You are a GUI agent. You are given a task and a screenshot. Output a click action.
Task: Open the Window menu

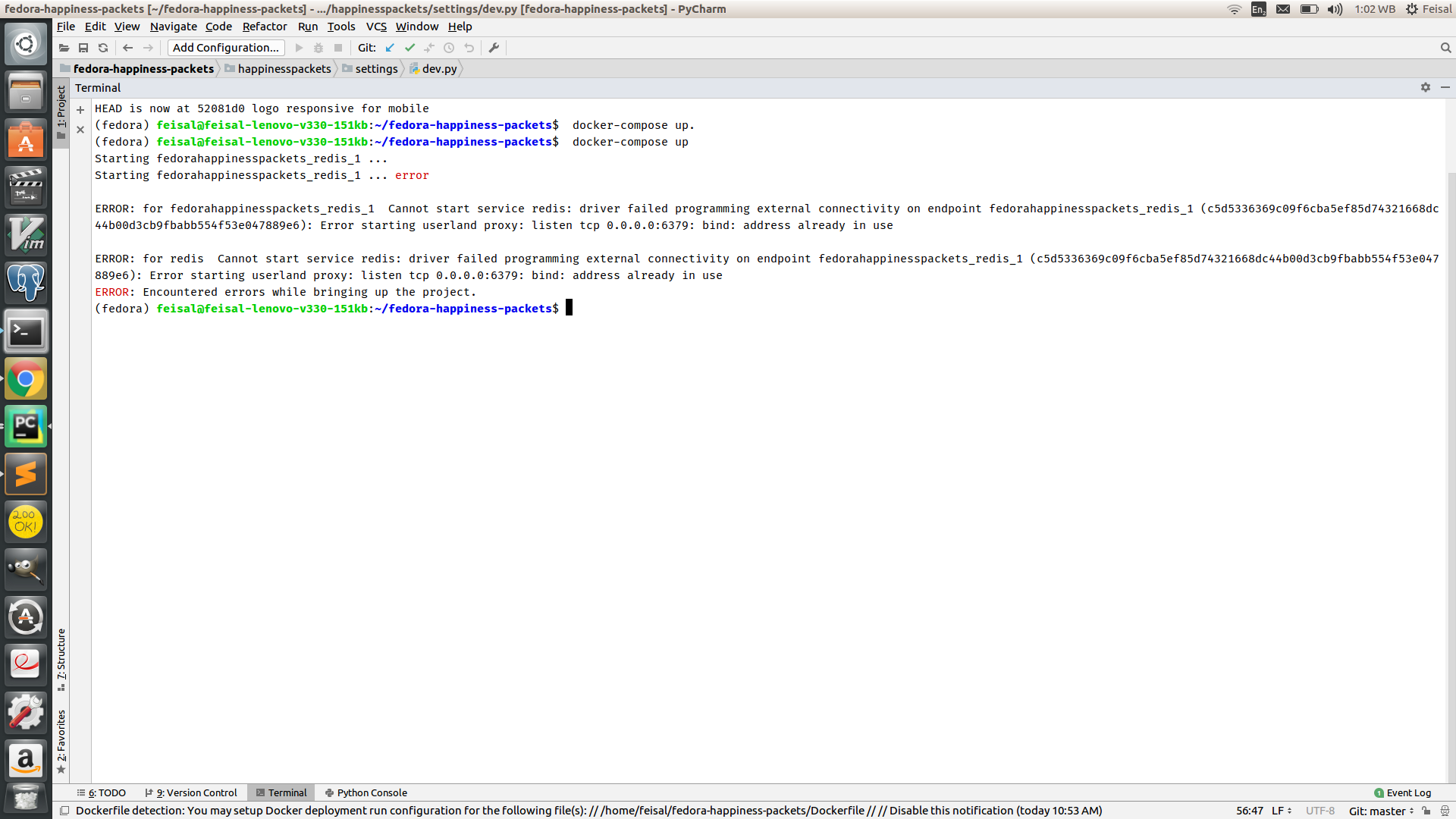pyautogui.click(x=416, y=27)
